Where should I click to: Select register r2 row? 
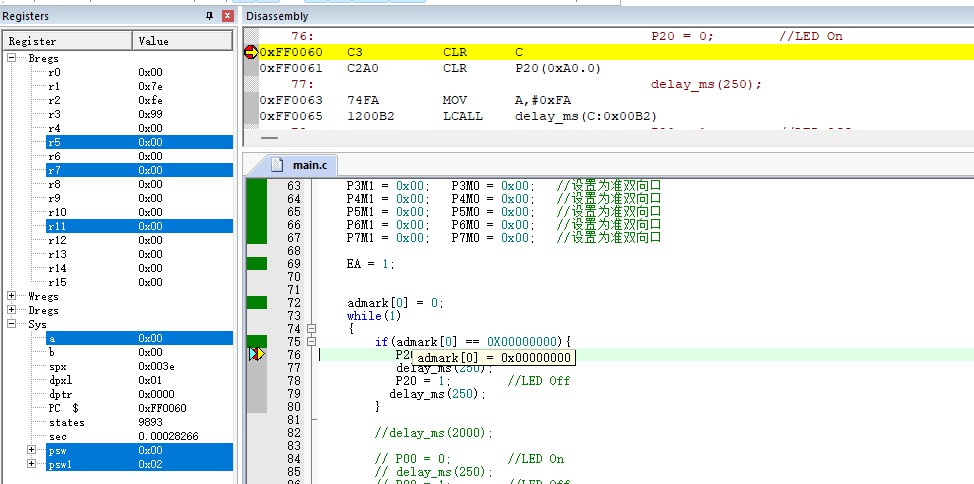pyautogui.click(x=139, y=100)
